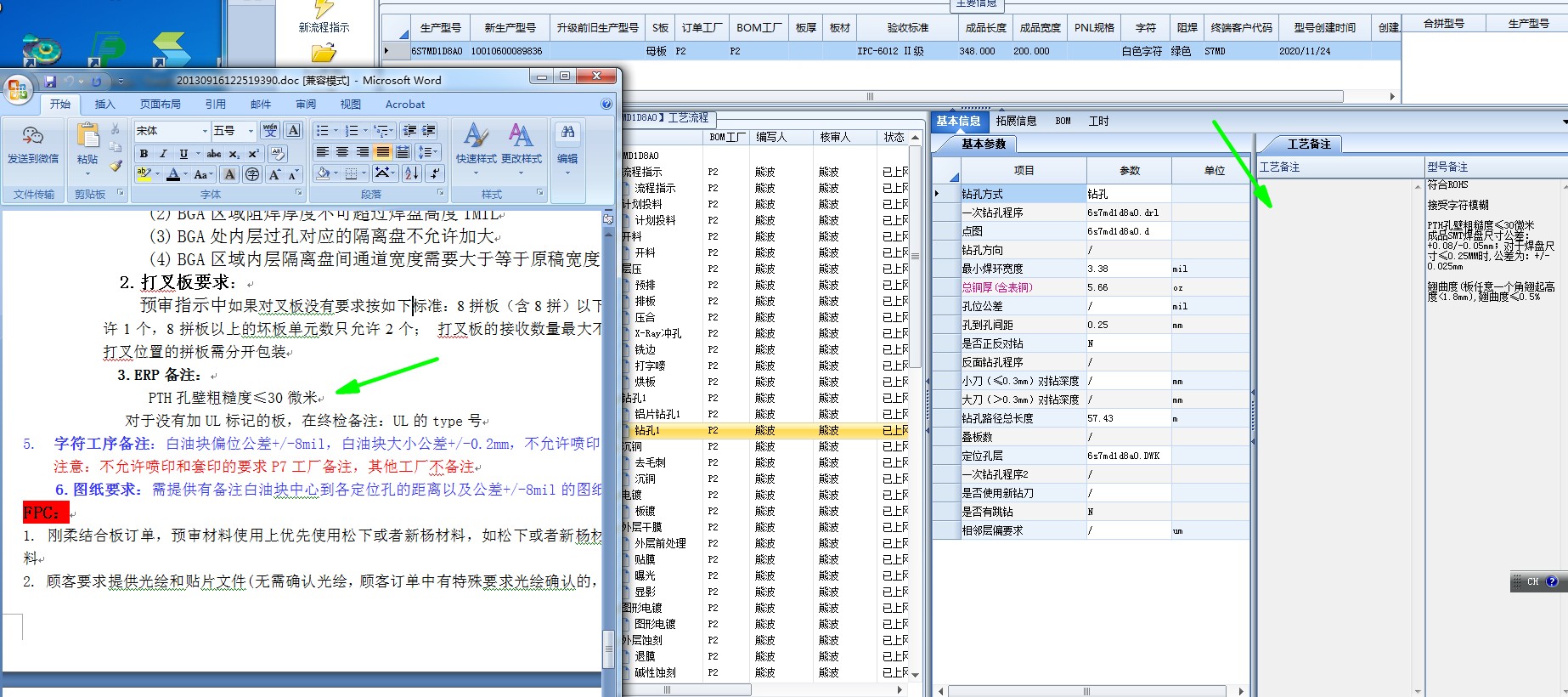Click the Phonetic Guide (wén) icon
The width and height of the screenshot is (1568, 697).
point(270,130)
